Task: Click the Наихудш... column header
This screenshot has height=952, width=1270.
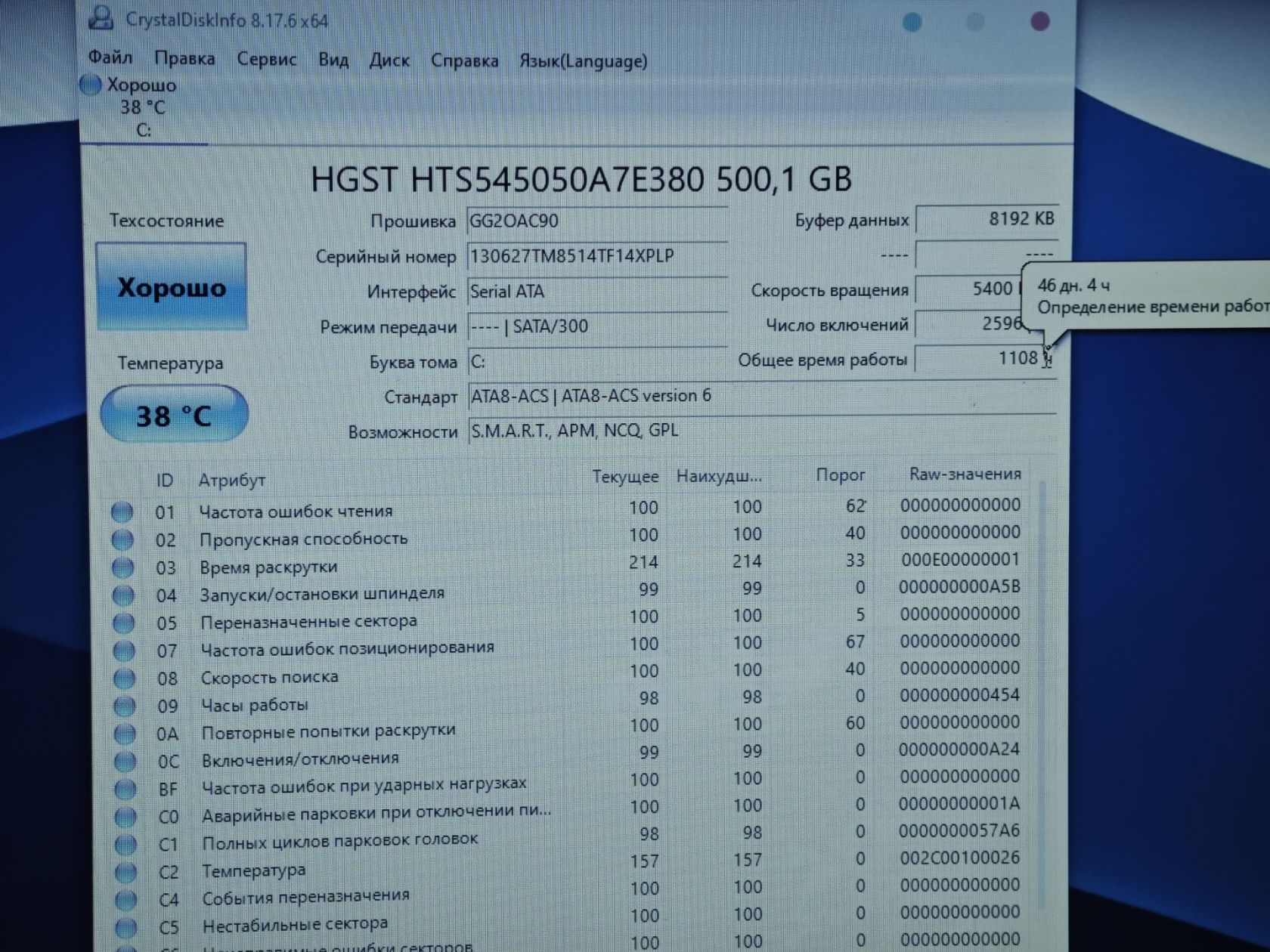Action: click(719, 476)
